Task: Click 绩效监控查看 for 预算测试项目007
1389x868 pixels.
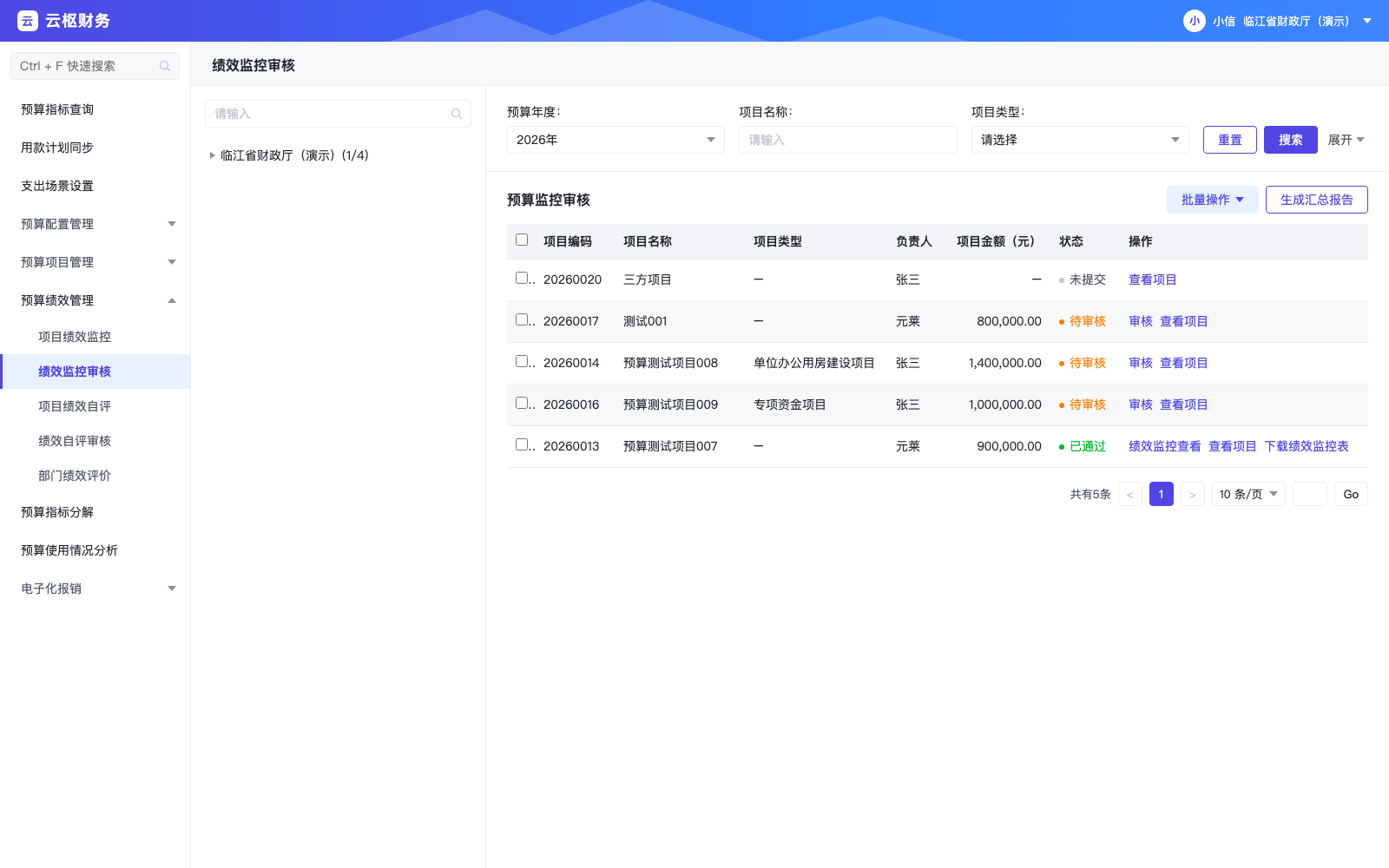Action: point(1165,446)
